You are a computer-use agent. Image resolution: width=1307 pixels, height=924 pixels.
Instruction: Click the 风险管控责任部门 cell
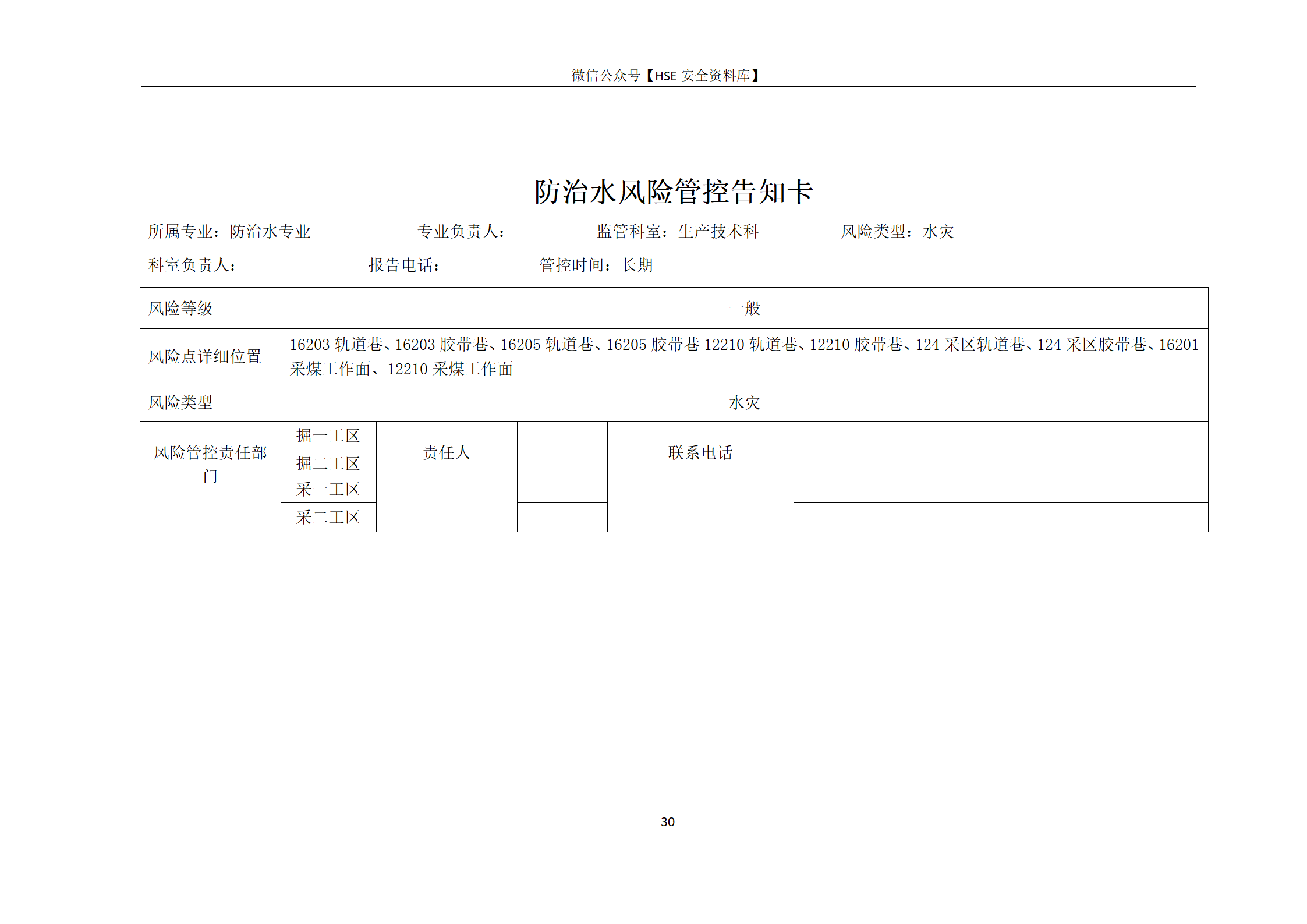210,476
